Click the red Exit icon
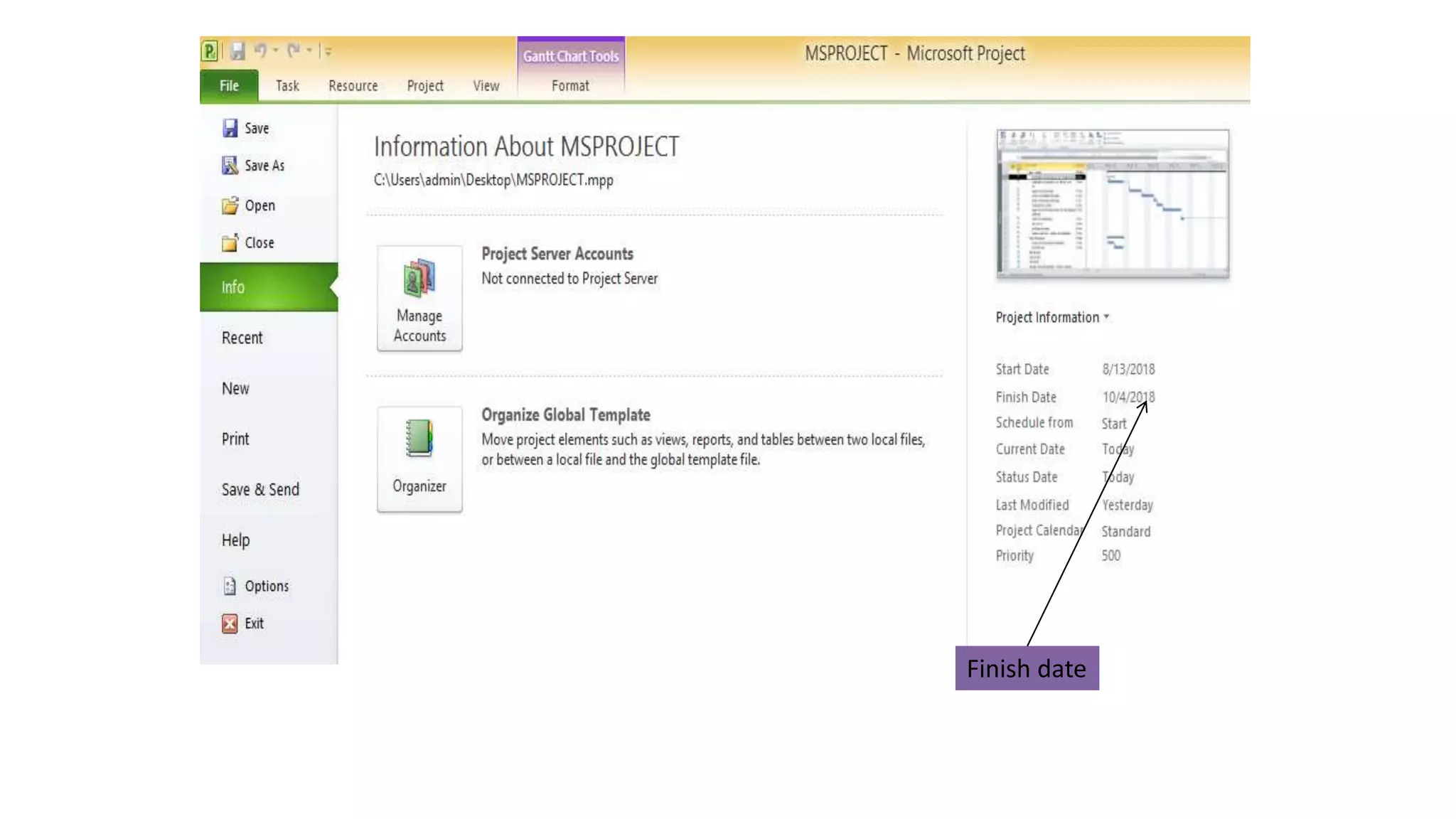 230,623
